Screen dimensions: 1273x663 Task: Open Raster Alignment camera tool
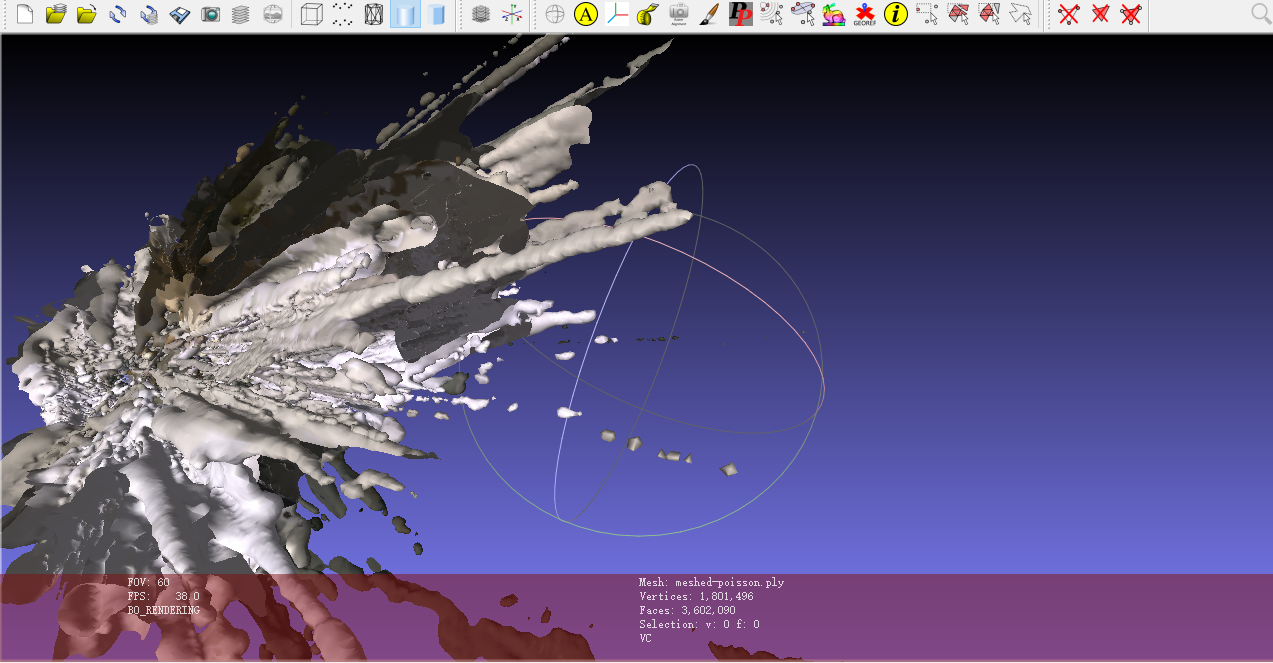[x=679, y=14]
